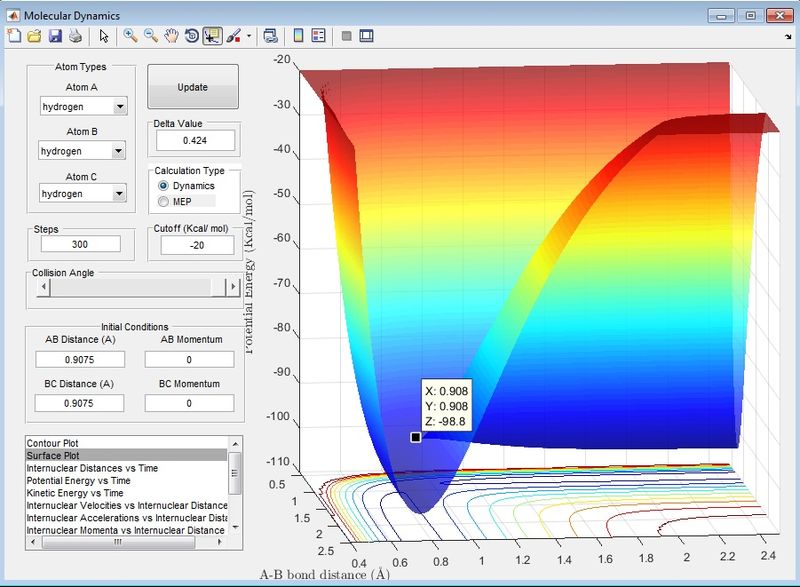Insert Colorbar from the toolbar

[298, 36]
